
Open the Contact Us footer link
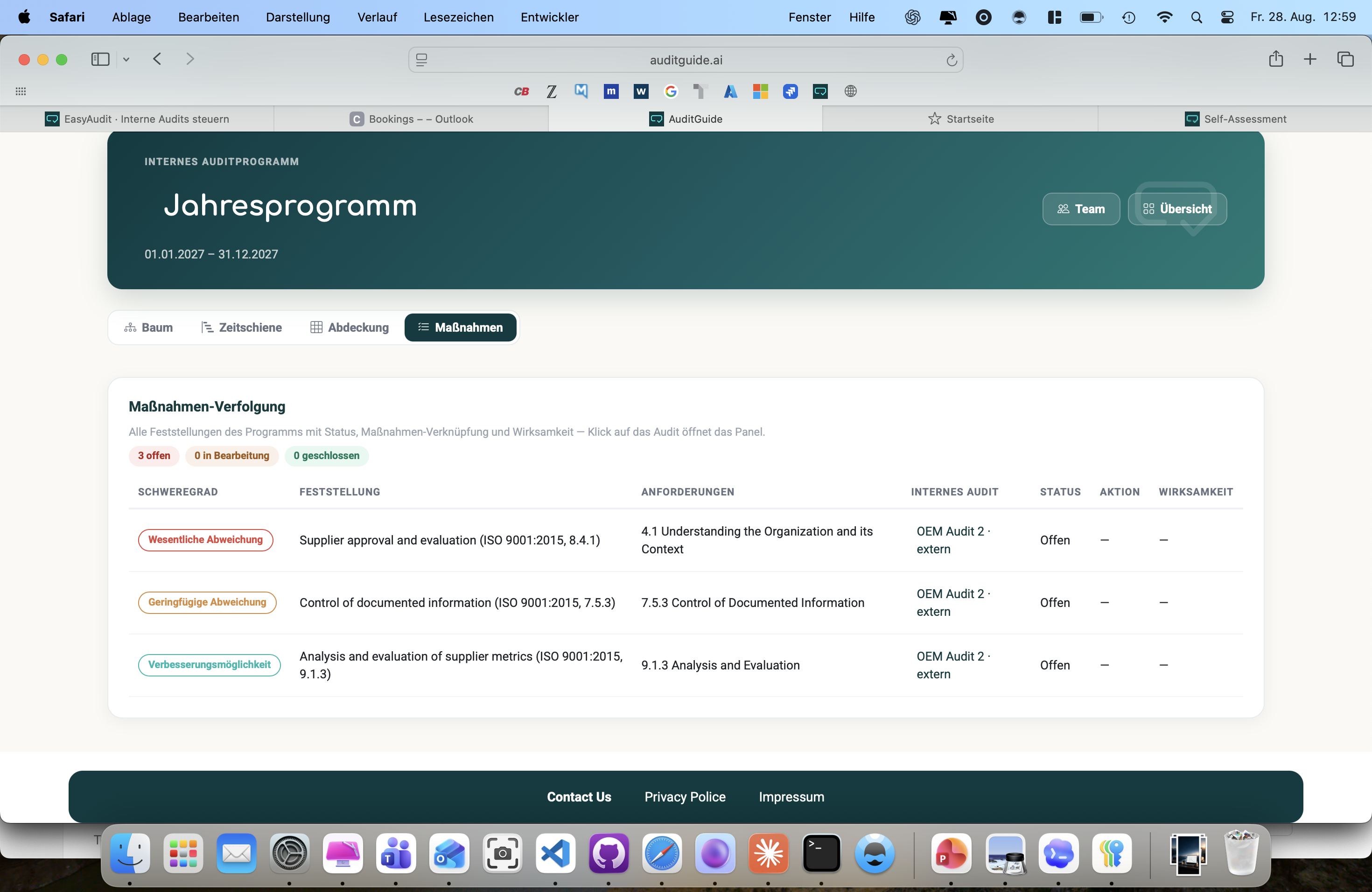coord(579,796)
